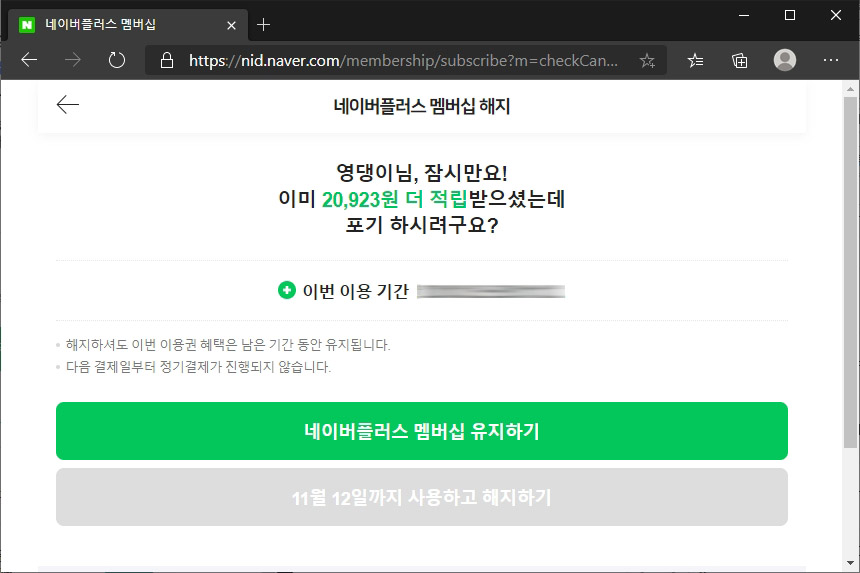Click notice 해지하셔도 이번 이용권 혜택은 남은 기간
This screenshot has height=573, width=860.
(x=228, y=345)
